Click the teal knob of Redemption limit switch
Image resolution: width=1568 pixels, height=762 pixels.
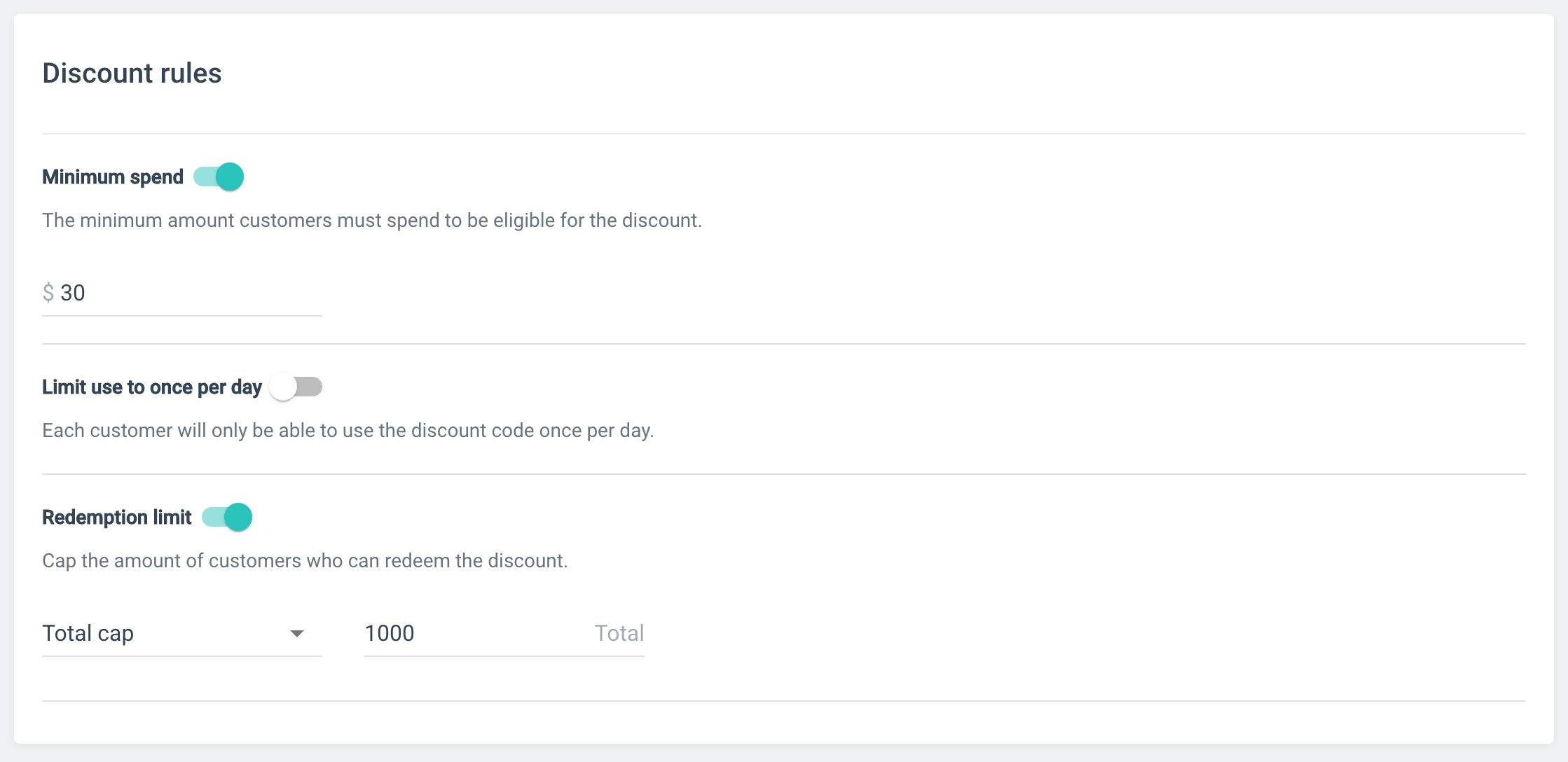pyautogui.click(x=238, y=517)
